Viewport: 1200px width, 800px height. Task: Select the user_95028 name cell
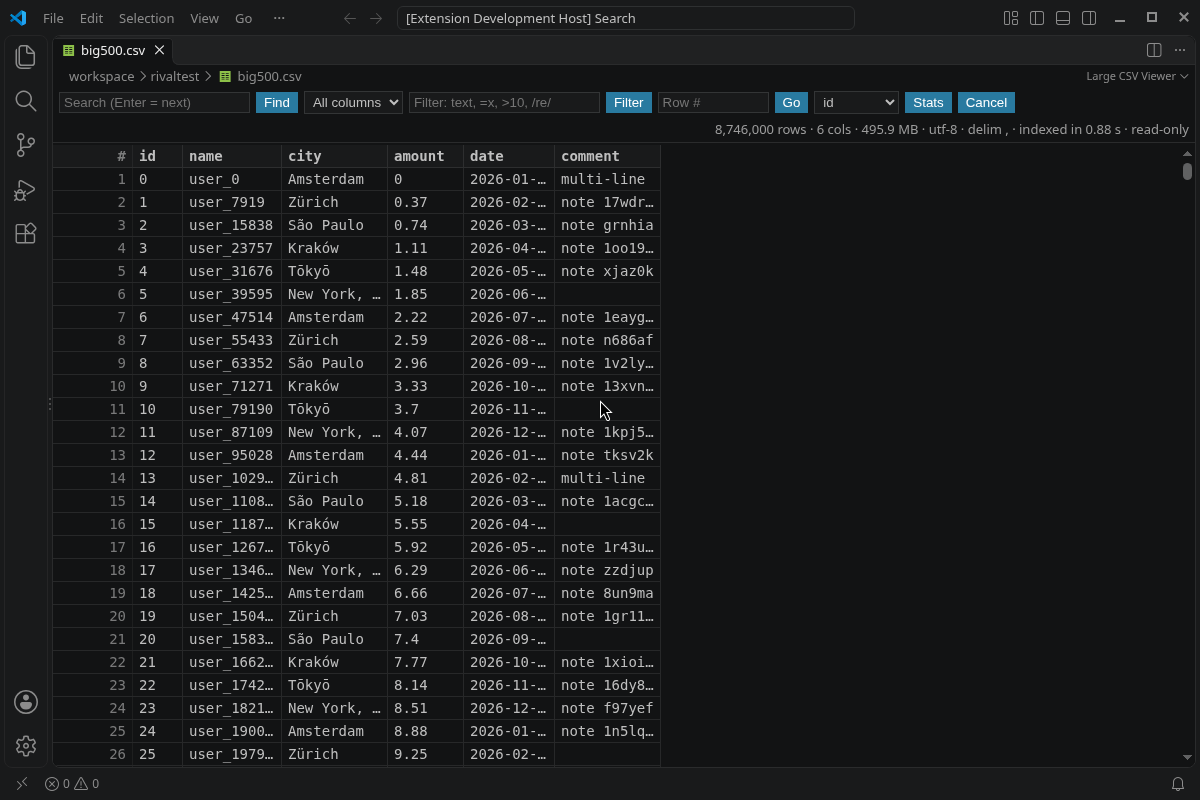(232, 455)
